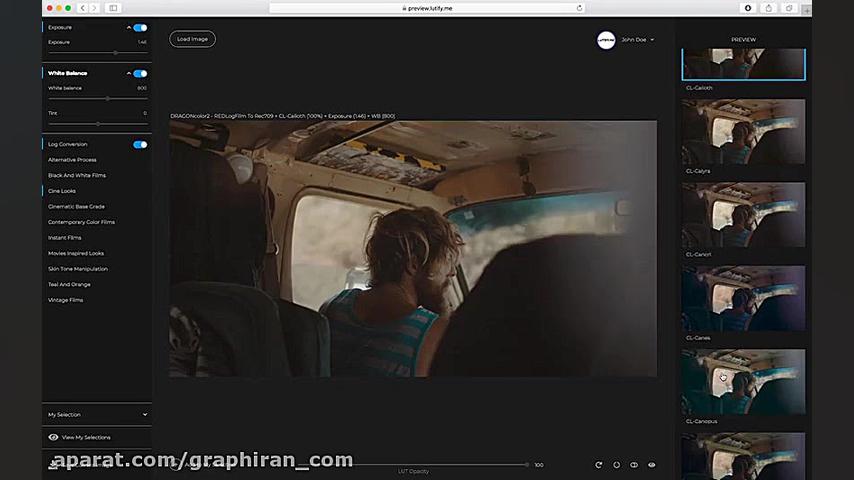Image resolution: width=854 pixels, height=480 pixels.
Task: Click the Exposure value 1.46
Action: 142,42
